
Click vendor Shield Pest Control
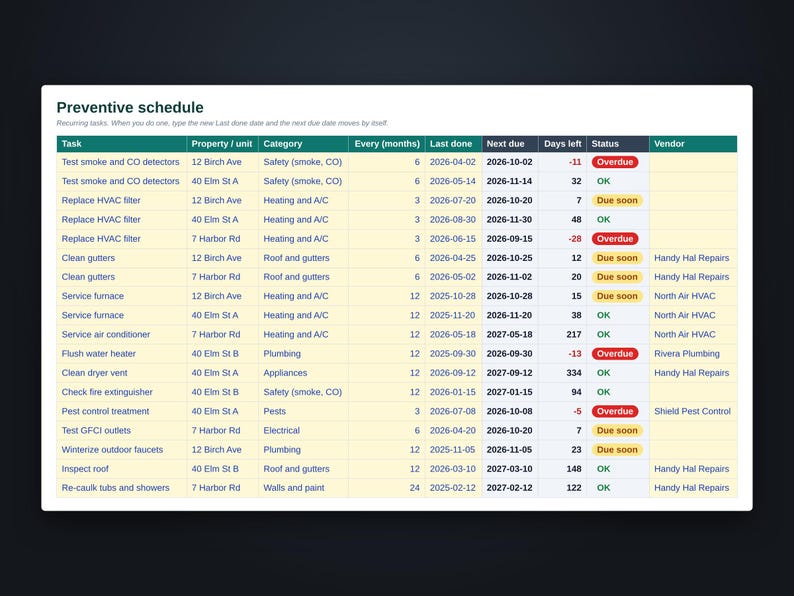click(692, 412)
